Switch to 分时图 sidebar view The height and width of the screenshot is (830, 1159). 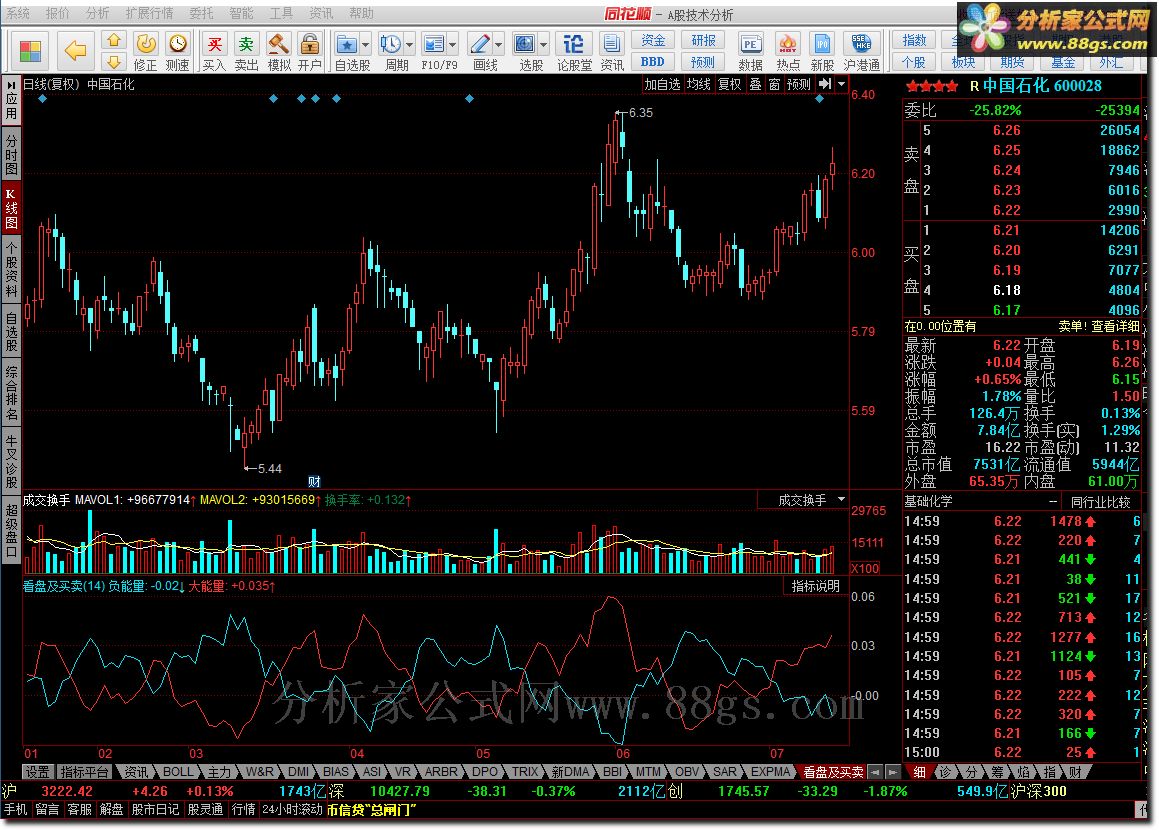pos(11,153)
